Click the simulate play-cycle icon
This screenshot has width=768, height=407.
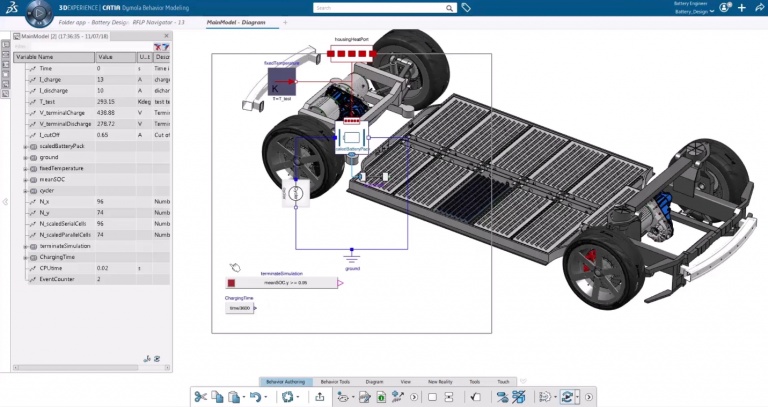567,397
